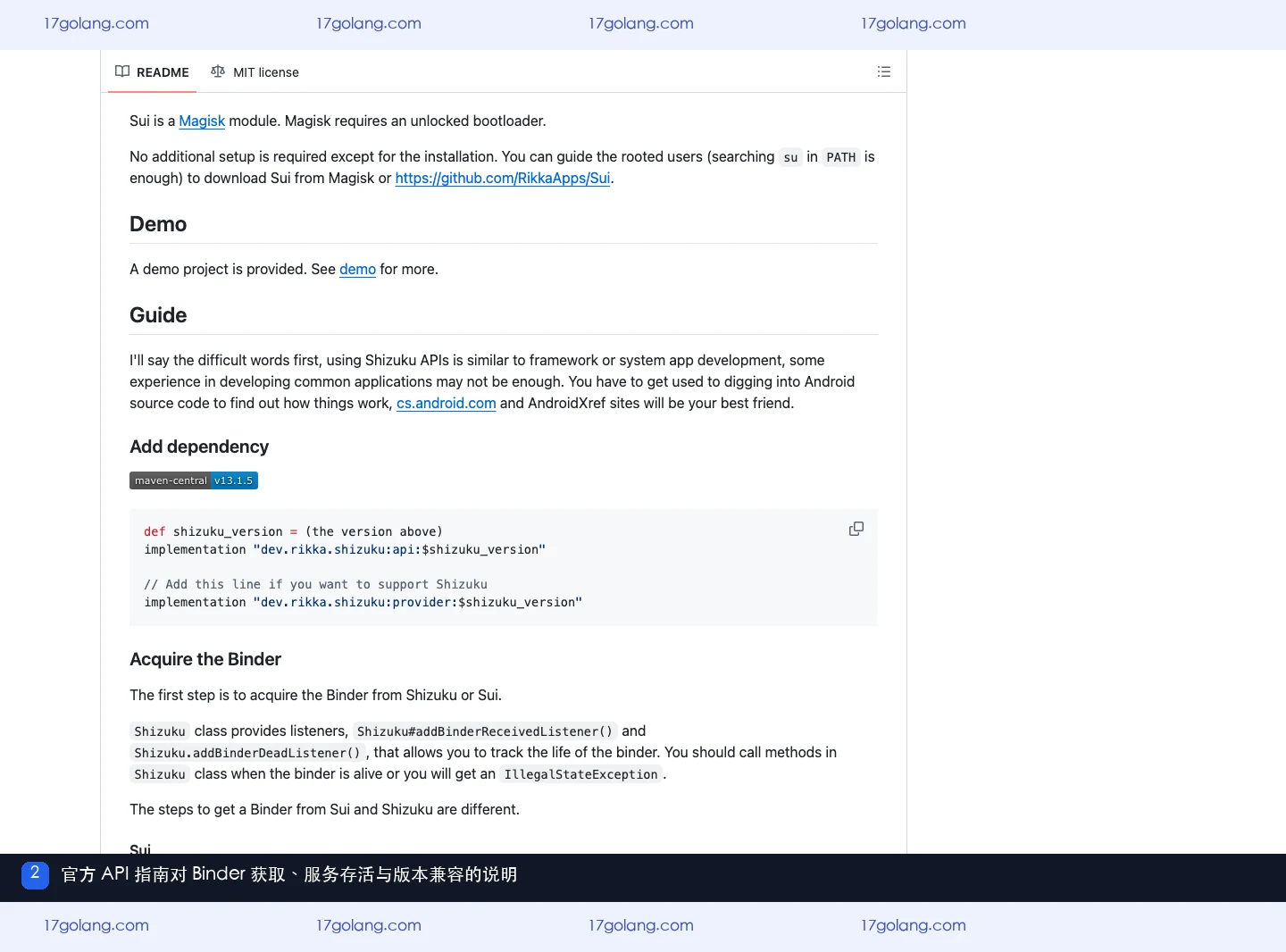This screenshot has width=1286, height=952.
Task: Click the IllegalStateException inline code
Action: pos(580,774)
